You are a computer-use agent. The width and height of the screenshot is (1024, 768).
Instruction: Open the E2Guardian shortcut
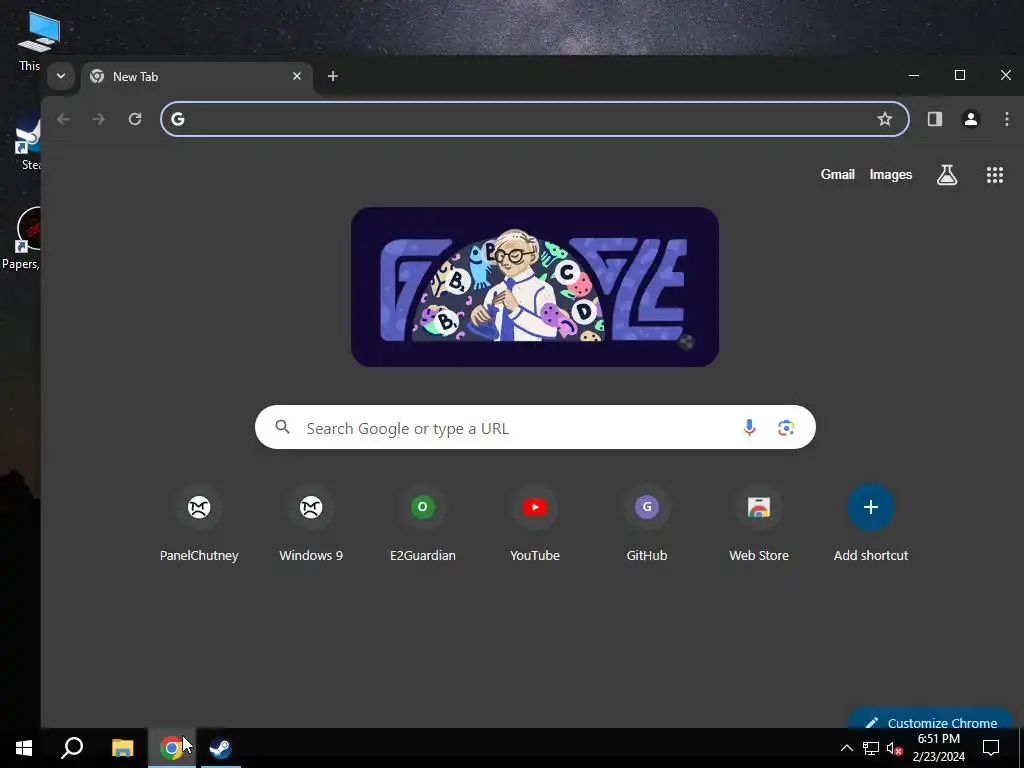click(x=423, y=524)
